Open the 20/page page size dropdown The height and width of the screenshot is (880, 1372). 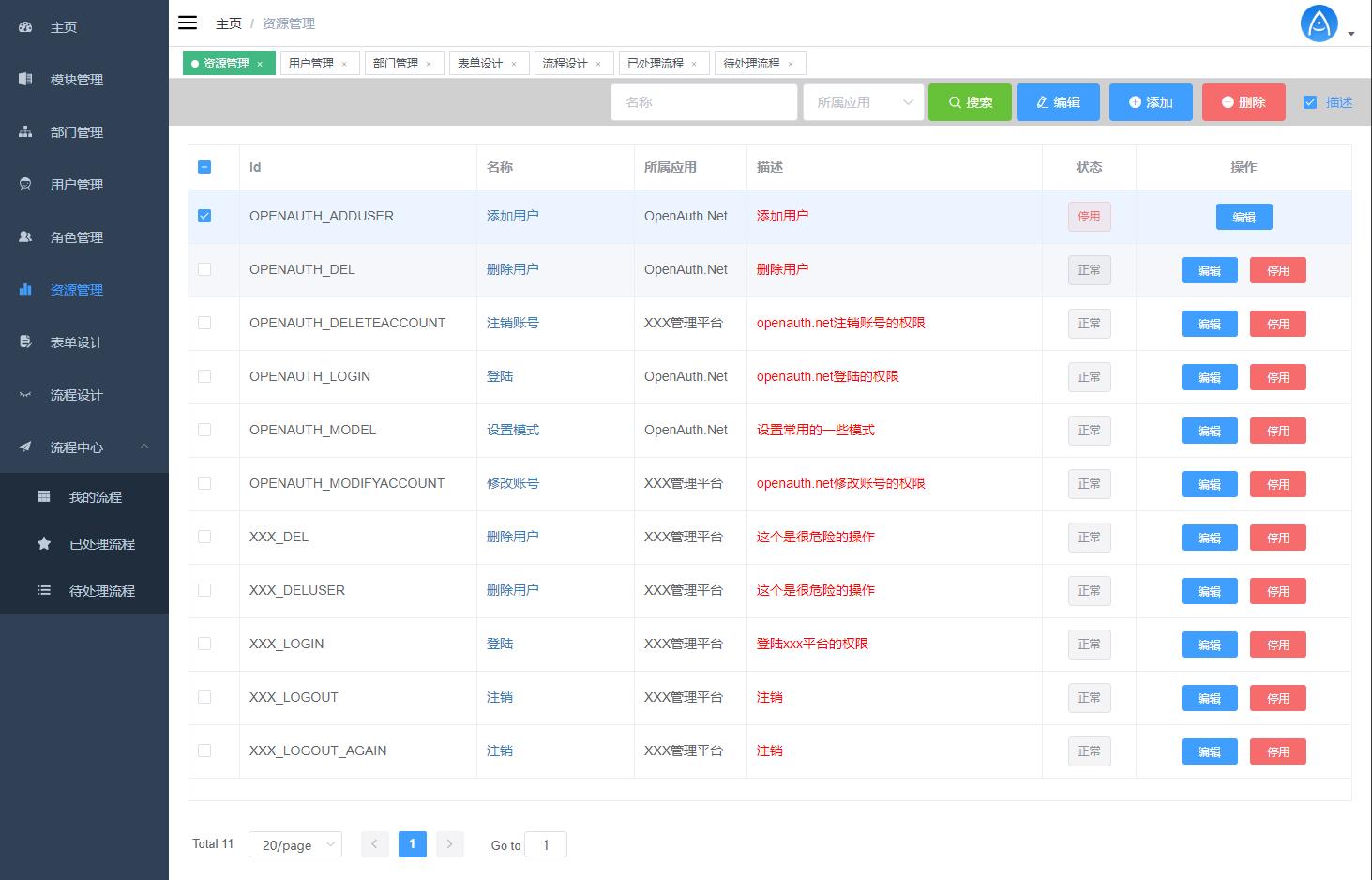(x=295, y=844)
